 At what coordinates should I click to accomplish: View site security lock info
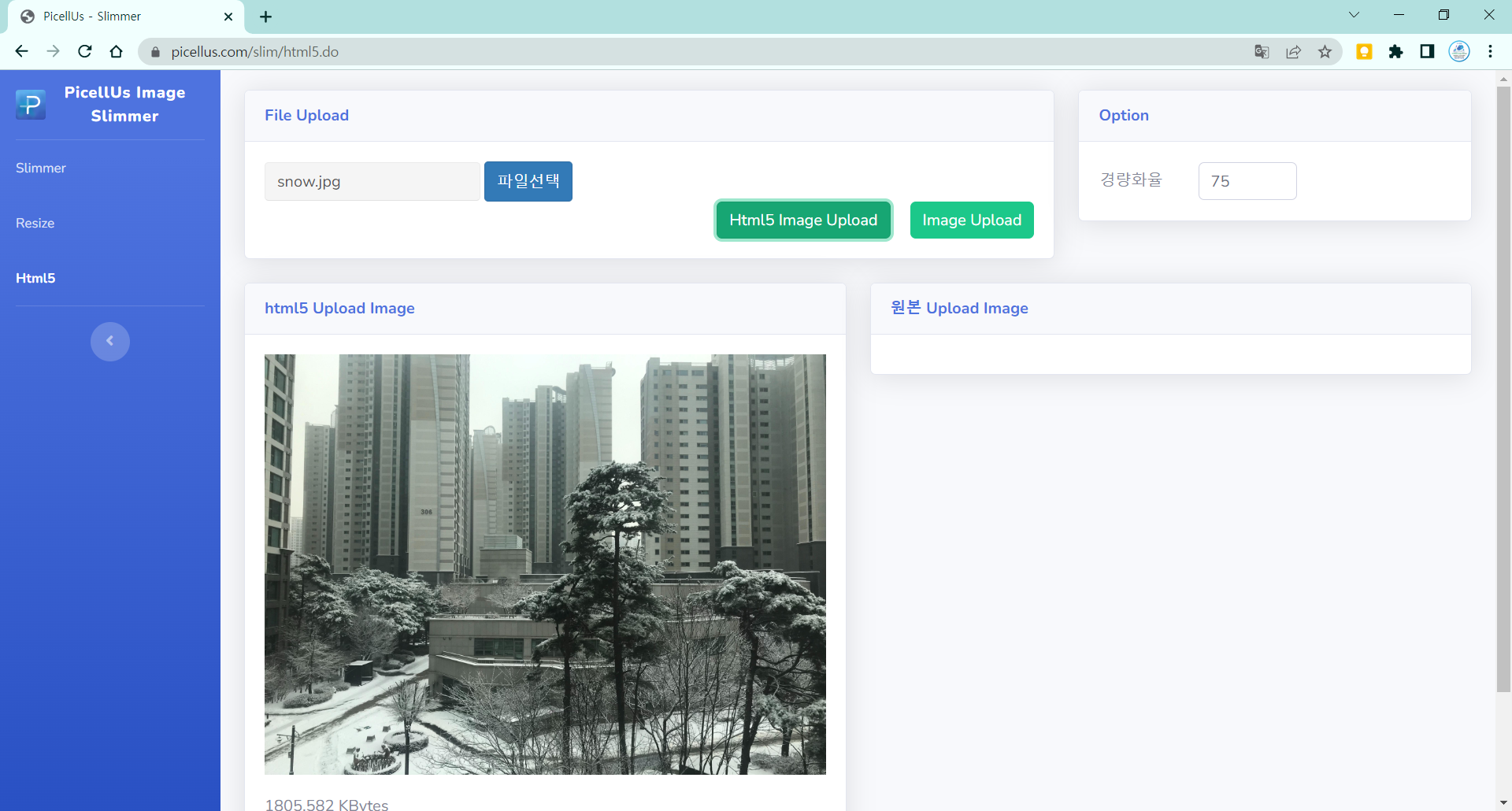coord(155,52)
